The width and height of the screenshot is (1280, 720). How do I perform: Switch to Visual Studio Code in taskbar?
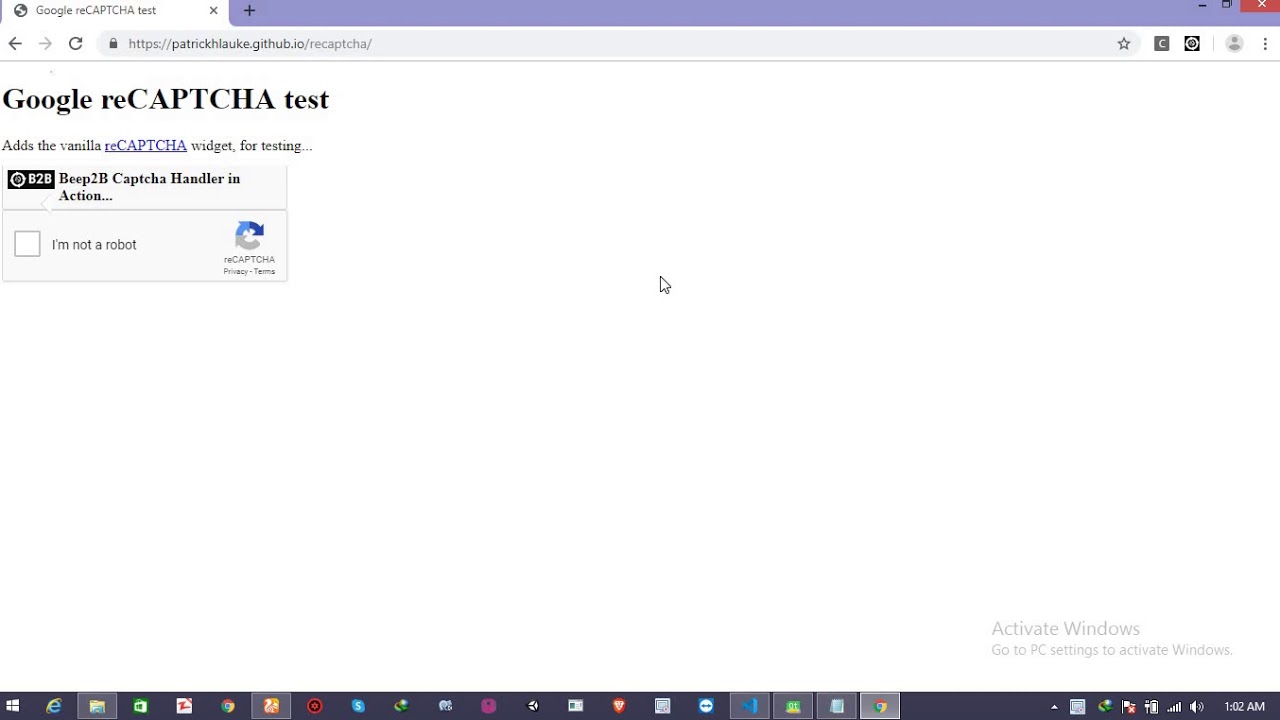(x=750, y=706)
